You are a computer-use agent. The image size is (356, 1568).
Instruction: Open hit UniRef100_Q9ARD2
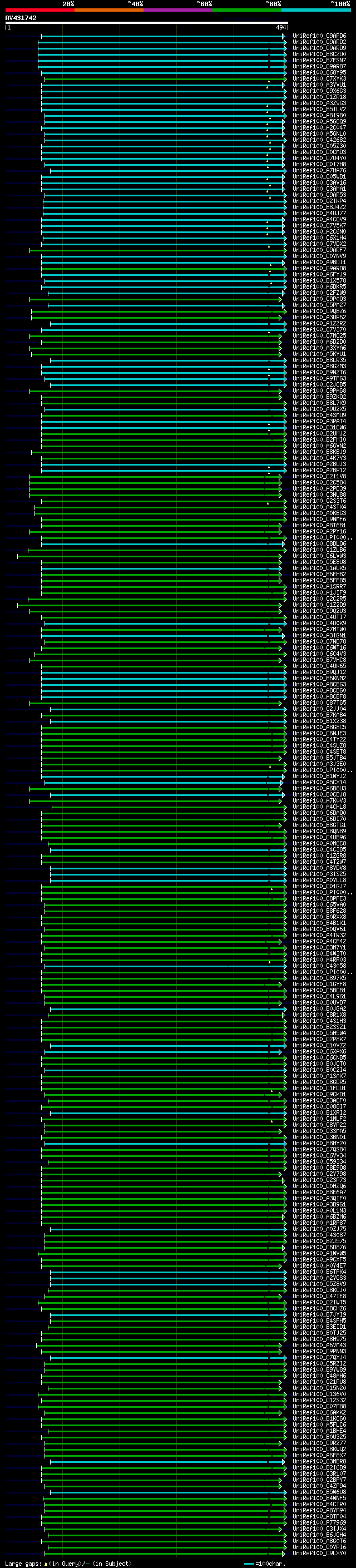click(x=319, y=42)
